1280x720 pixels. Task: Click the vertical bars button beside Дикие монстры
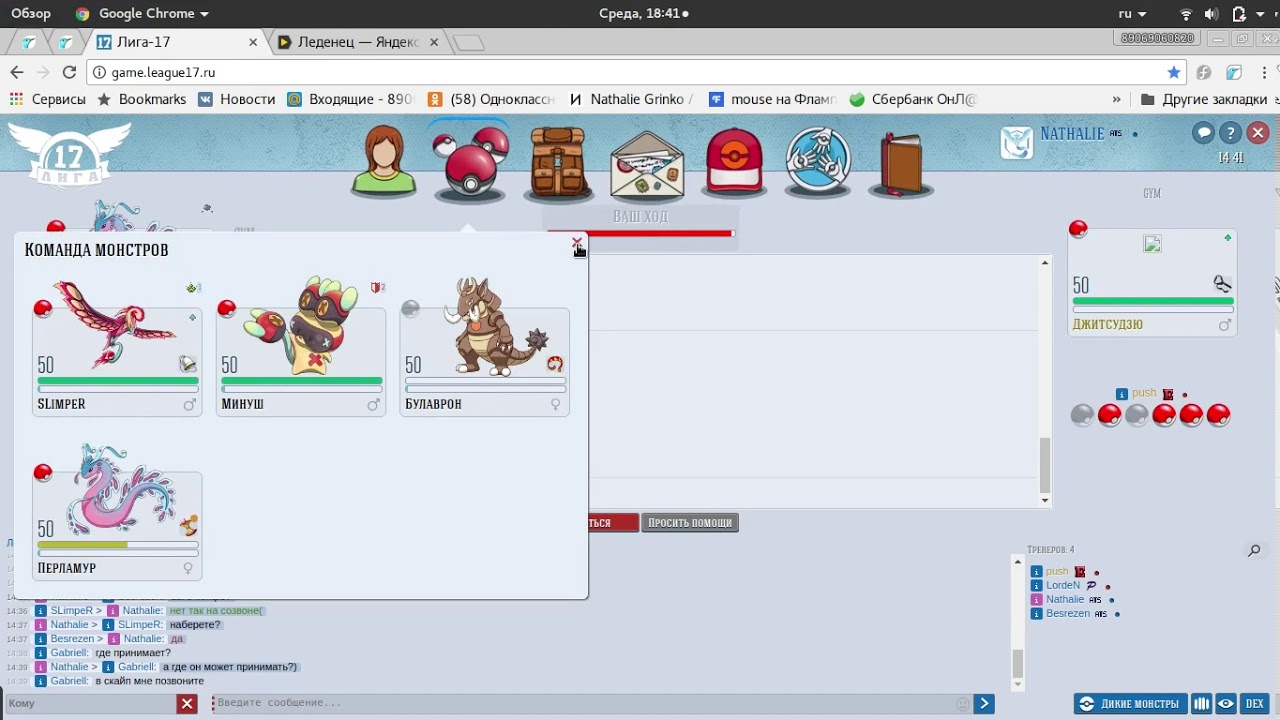point(1202,704)
